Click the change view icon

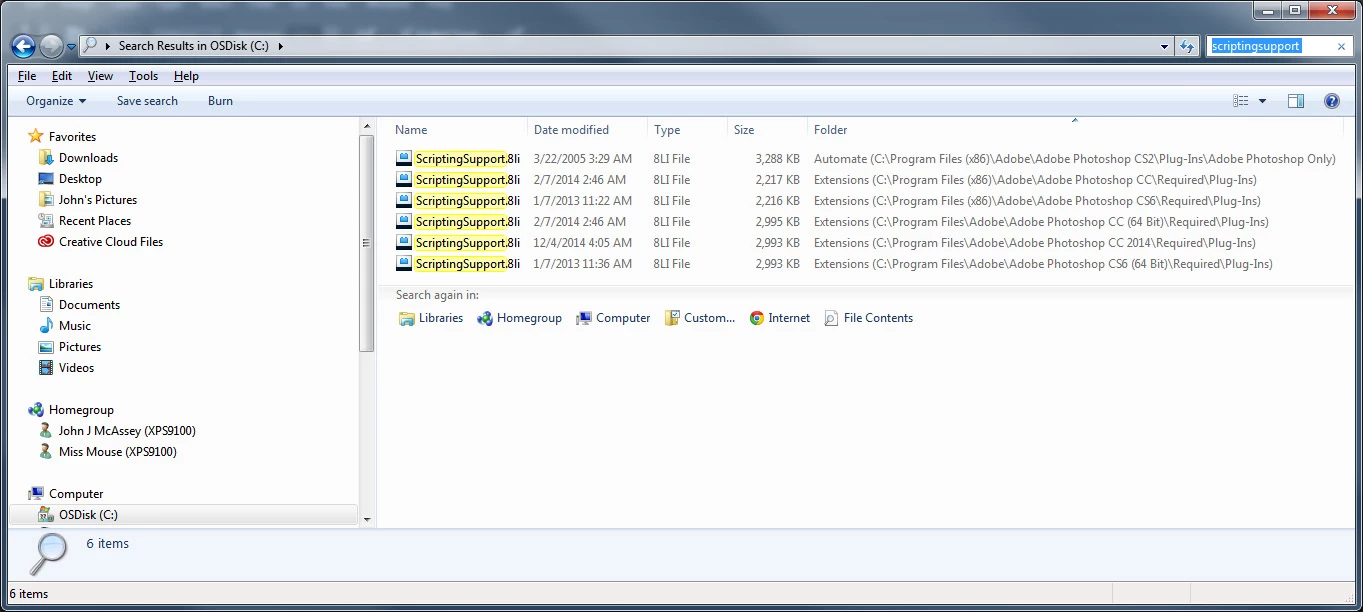coord(1241,101)
